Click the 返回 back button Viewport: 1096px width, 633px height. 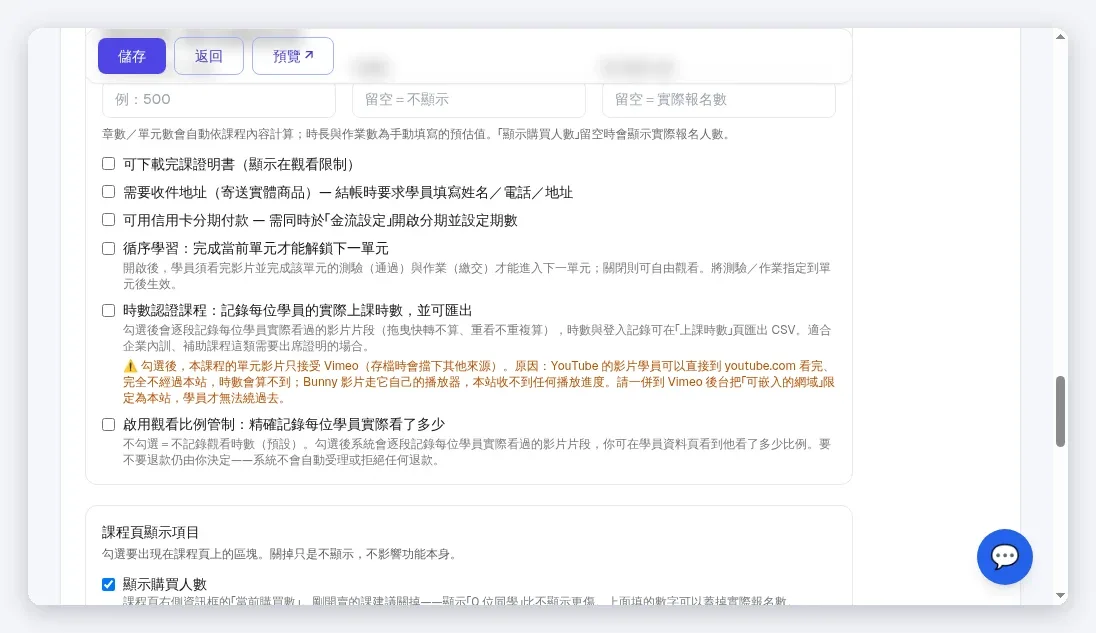coord(208,56)
